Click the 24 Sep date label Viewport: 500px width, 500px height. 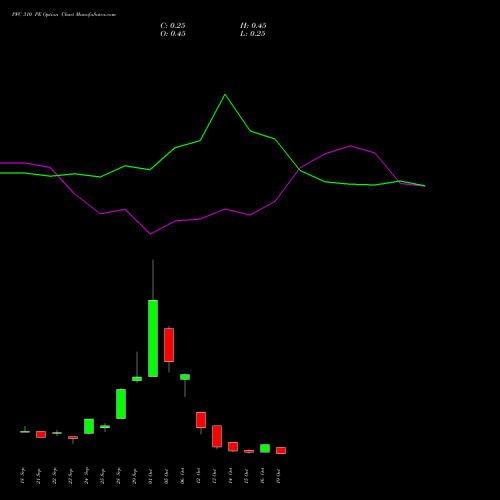click(x=86, y=476)
